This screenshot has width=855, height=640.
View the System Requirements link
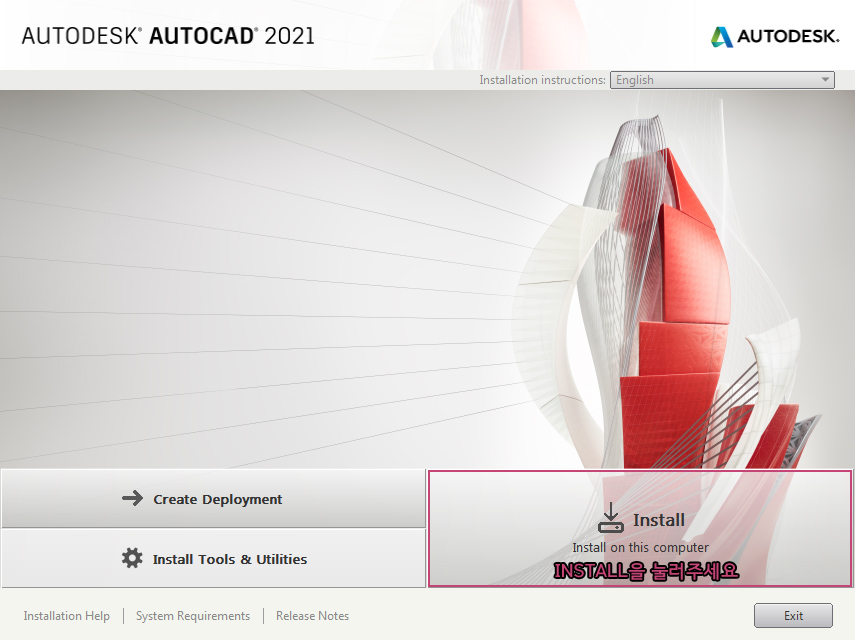click(192, 615)
